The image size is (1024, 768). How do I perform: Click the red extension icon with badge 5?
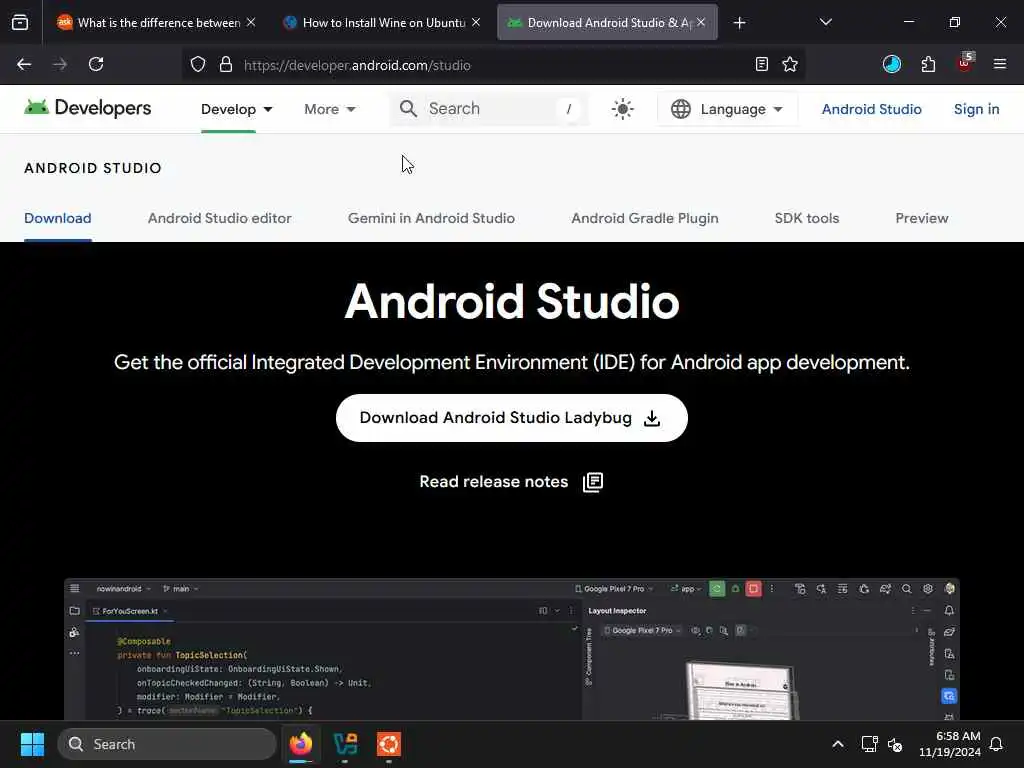965,63
